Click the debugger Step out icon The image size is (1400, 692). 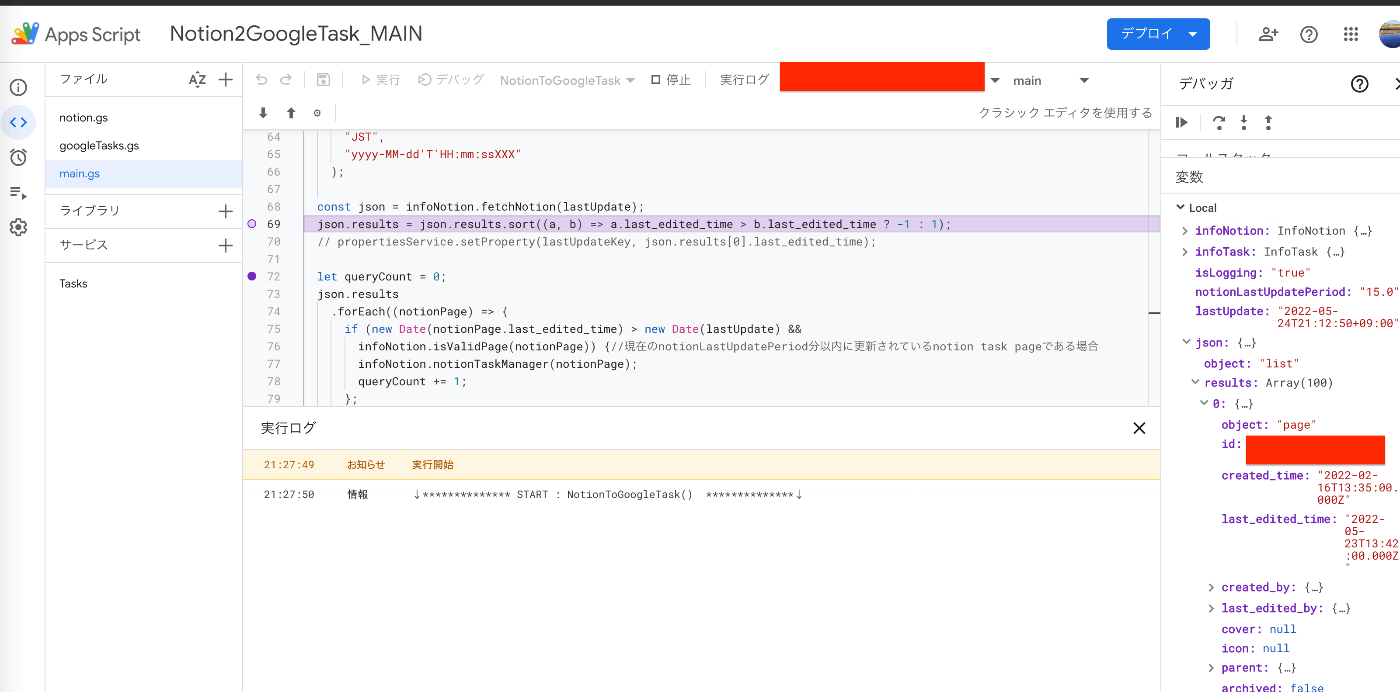[1269, 122]
